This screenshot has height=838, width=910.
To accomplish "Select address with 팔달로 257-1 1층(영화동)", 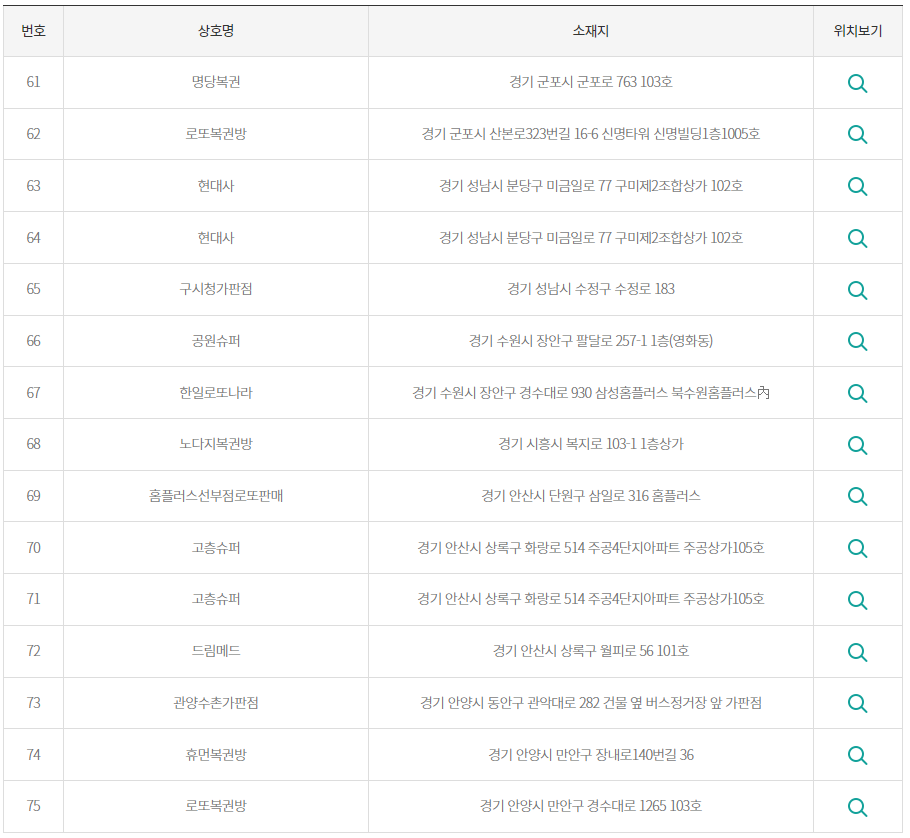I will (591, 341).
